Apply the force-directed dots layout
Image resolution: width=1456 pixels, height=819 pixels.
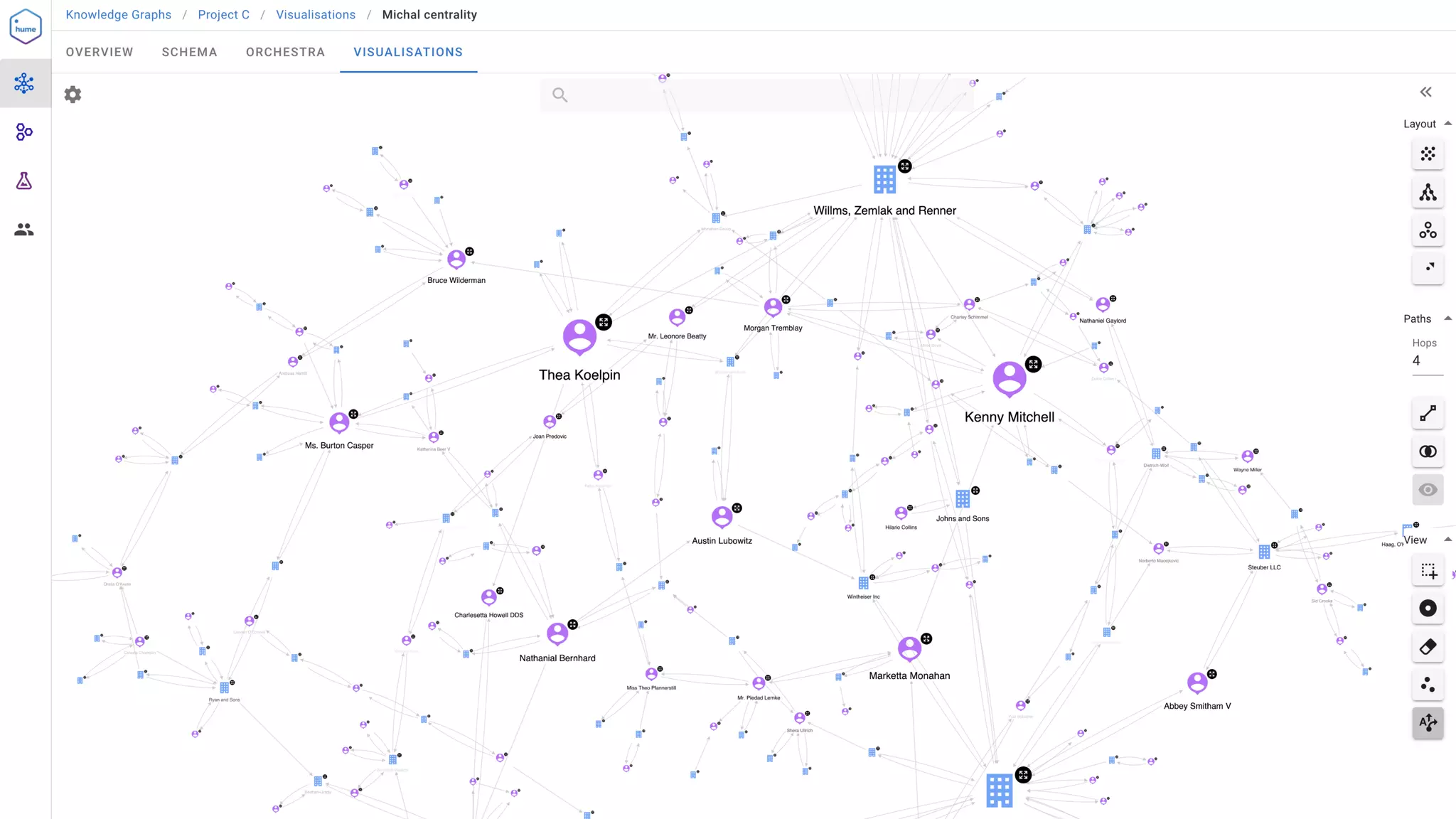point(1428,154)
